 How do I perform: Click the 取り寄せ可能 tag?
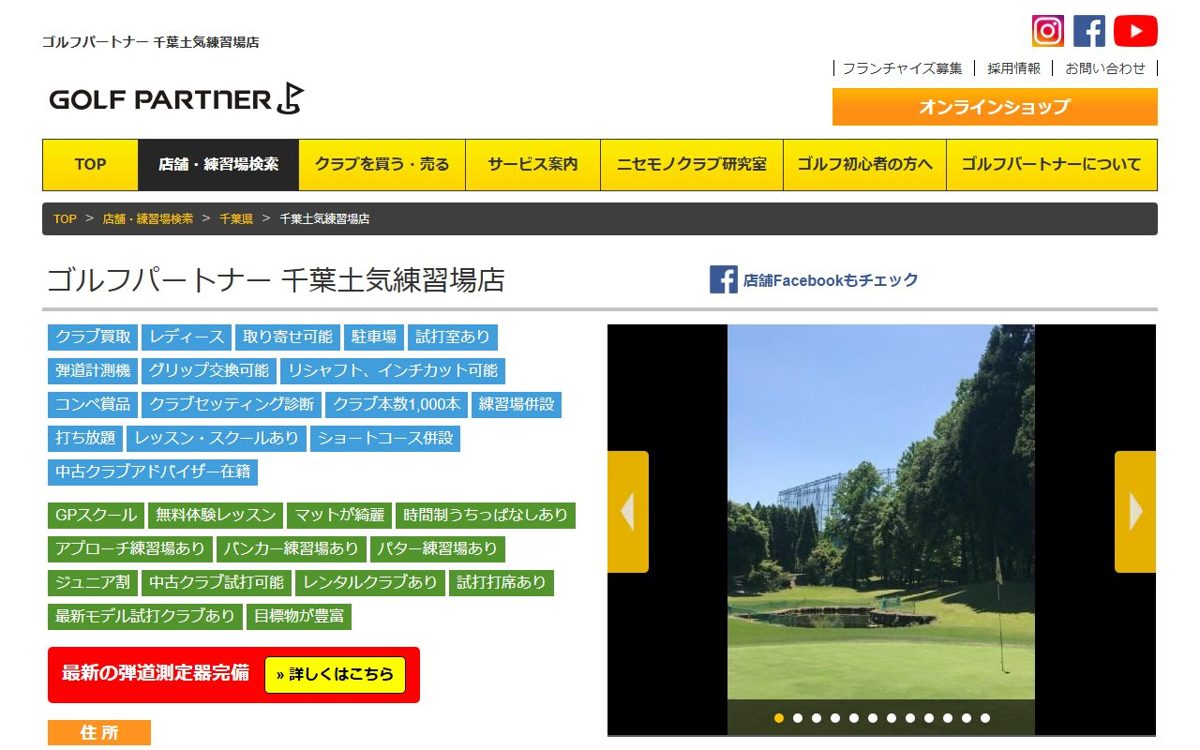click(288, 337)
